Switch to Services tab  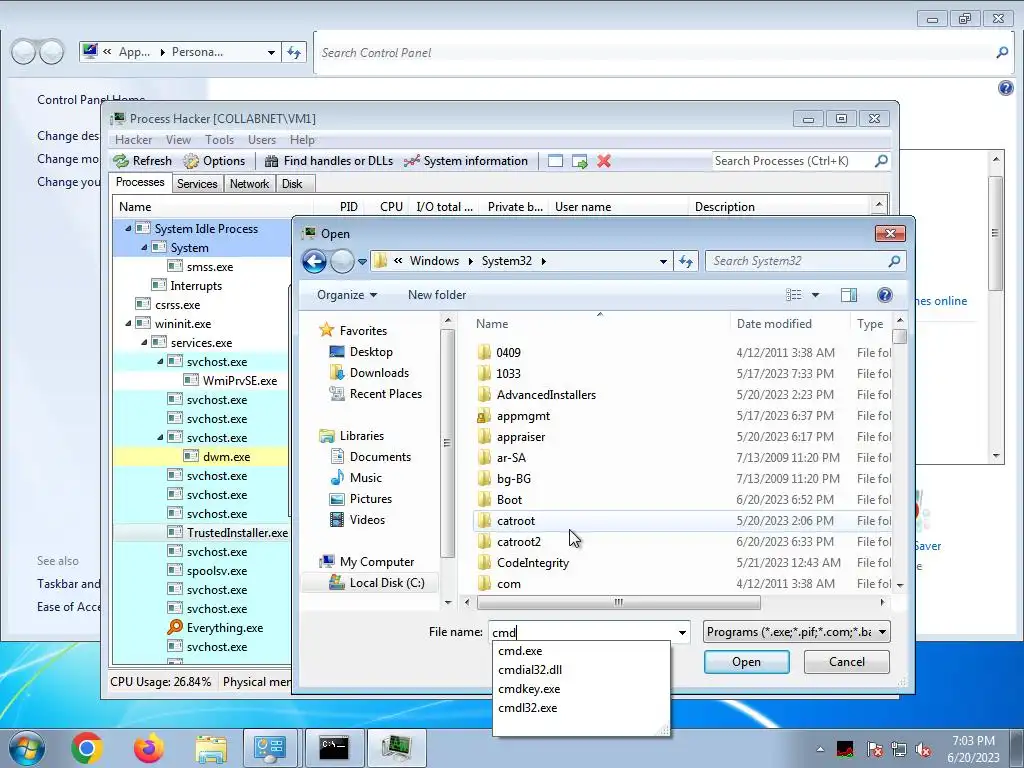coord(197,184)
